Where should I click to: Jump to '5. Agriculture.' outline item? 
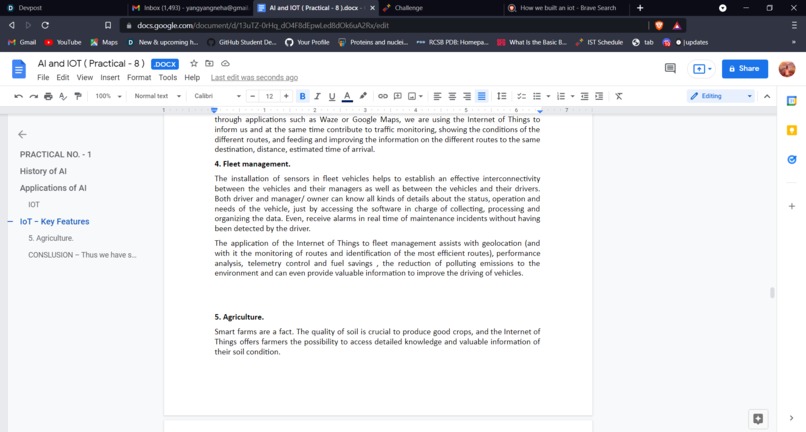pyautogui.click(x=51, y=238)
